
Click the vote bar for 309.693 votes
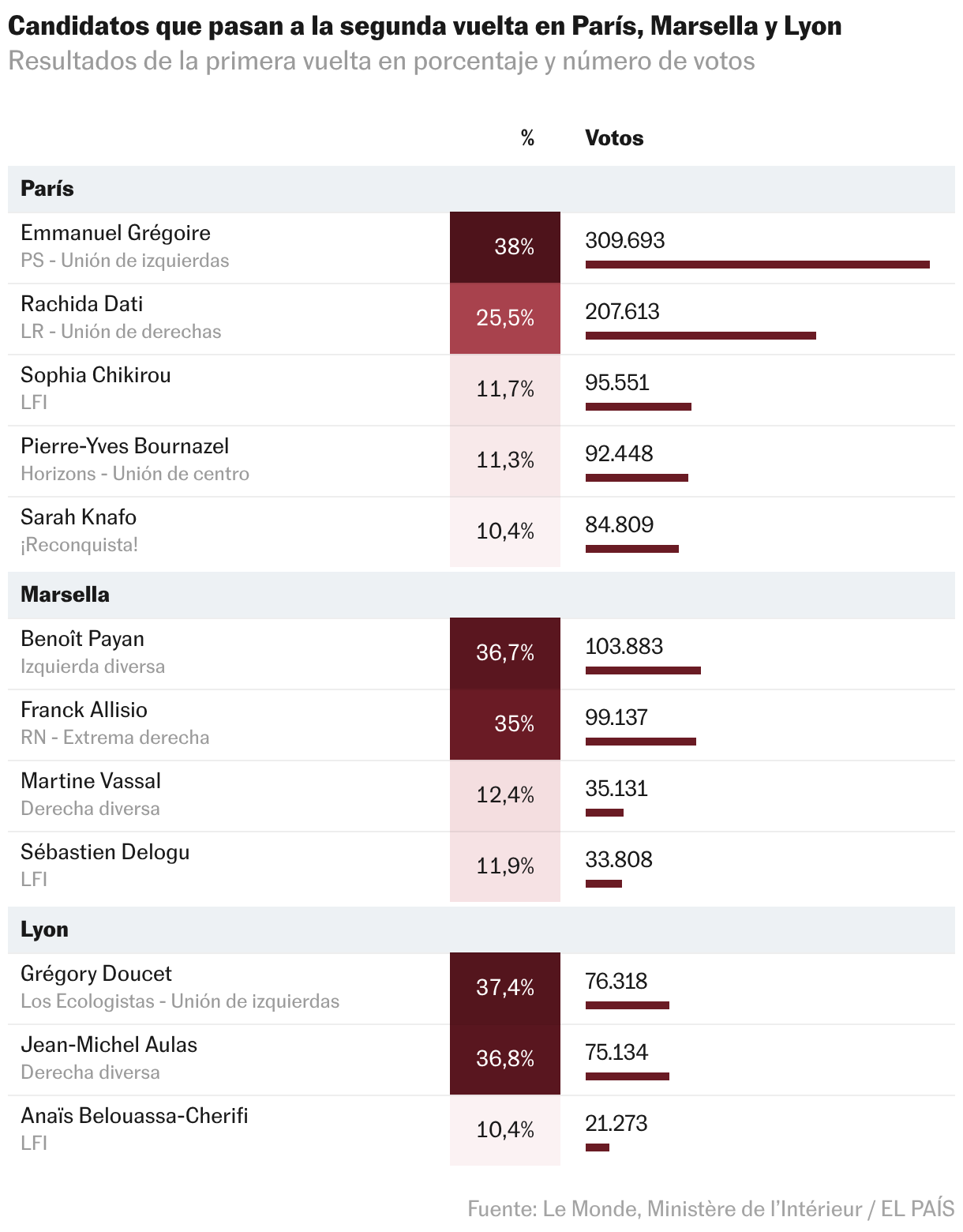pyautogui.click(x=757, y=265)
